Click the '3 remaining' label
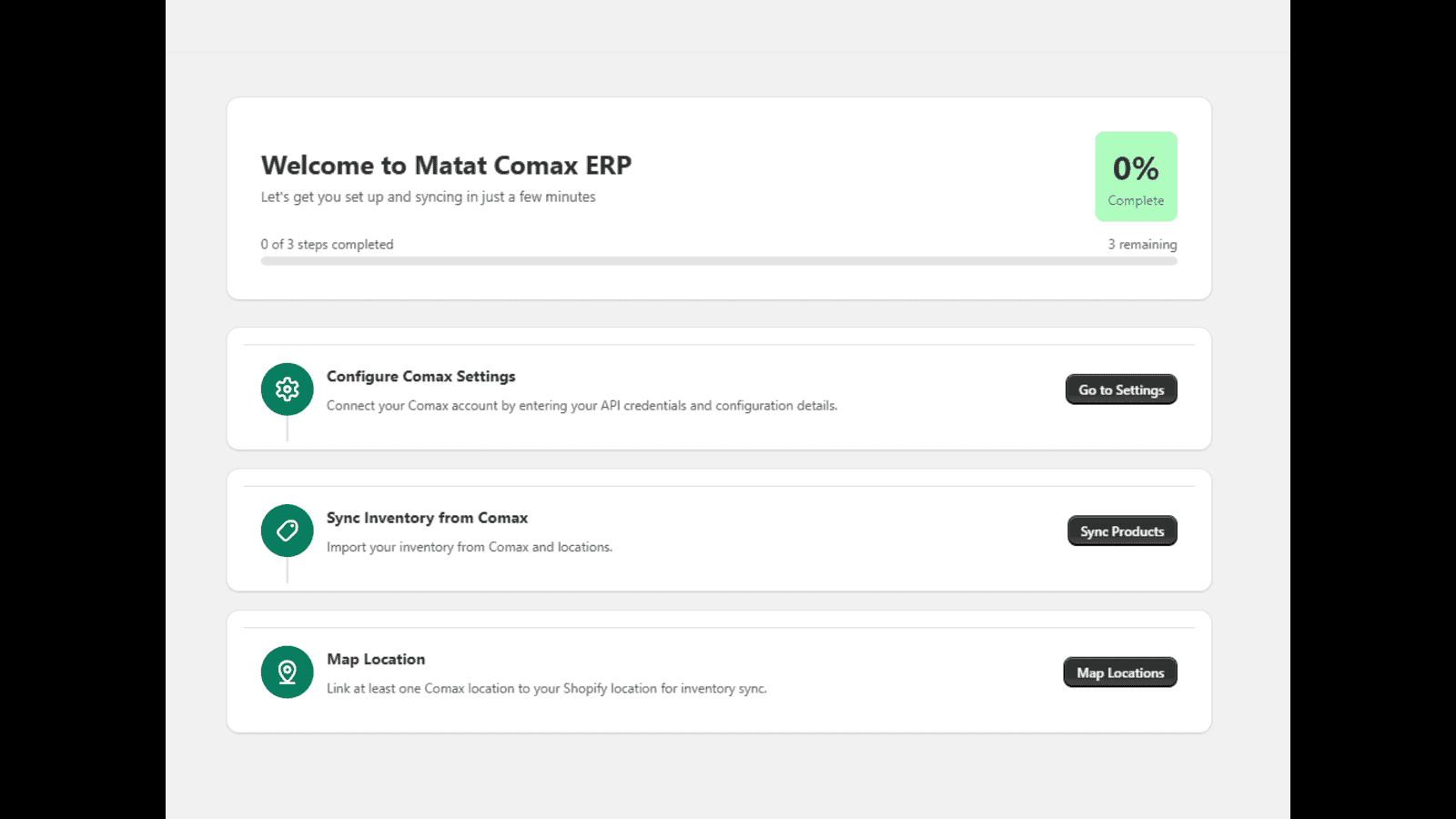Image resolution: width=1456 pixels, height=819 pixels. click(1142, 245)
